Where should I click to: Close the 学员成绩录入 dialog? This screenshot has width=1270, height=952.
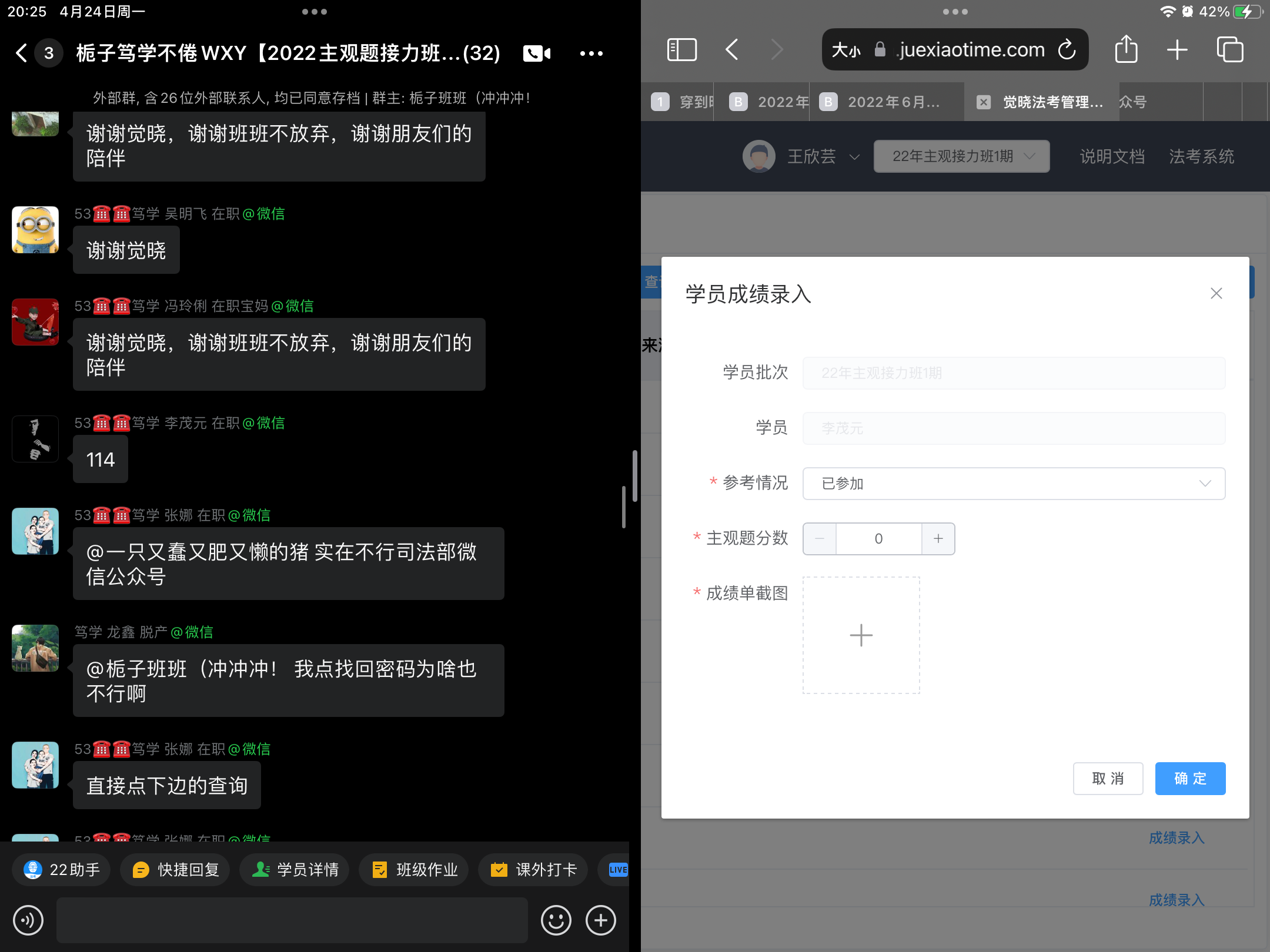[x=1216, y=293]
